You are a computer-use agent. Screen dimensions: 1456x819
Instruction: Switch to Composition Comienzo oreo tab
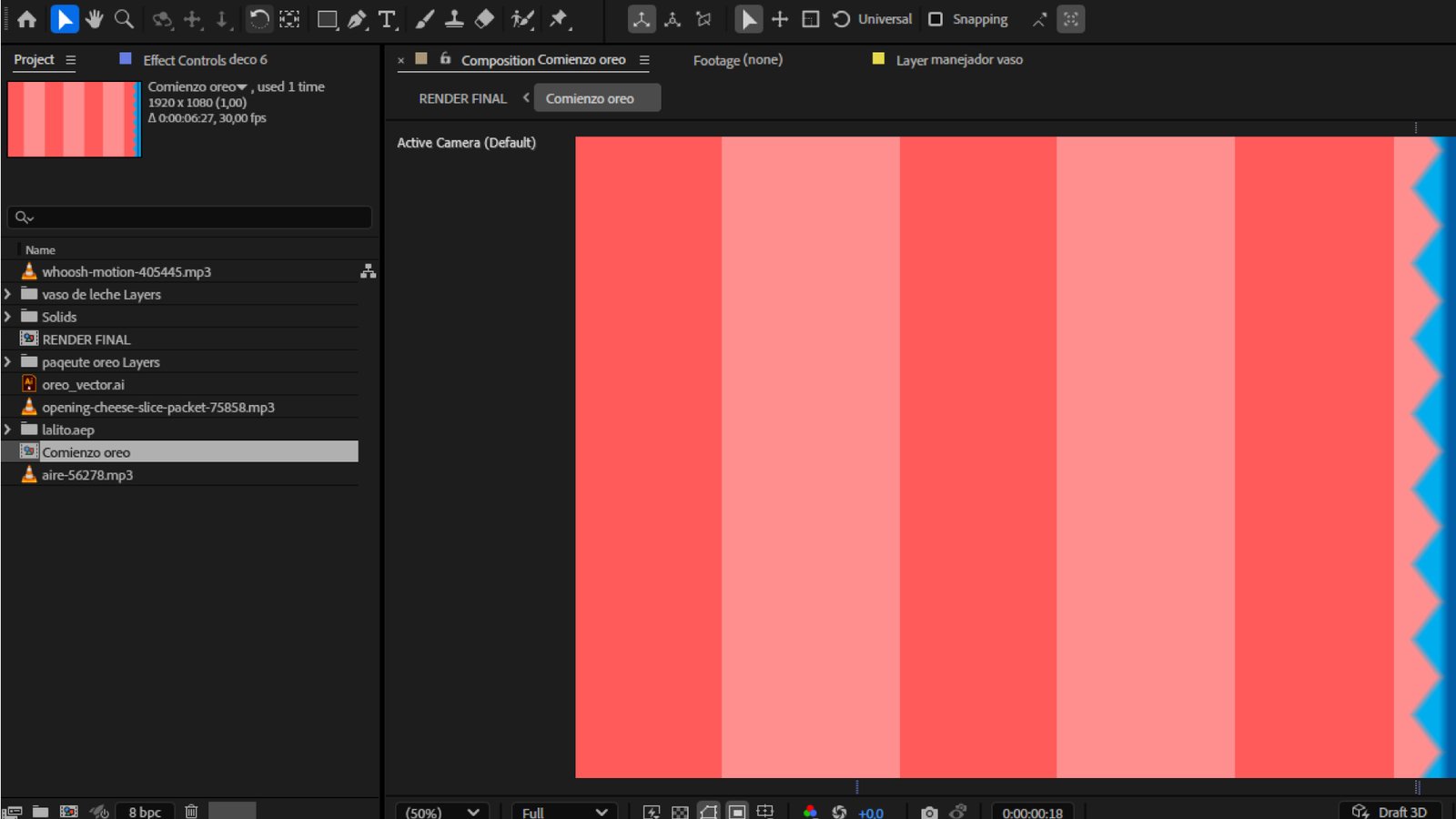tap(543, 60)
